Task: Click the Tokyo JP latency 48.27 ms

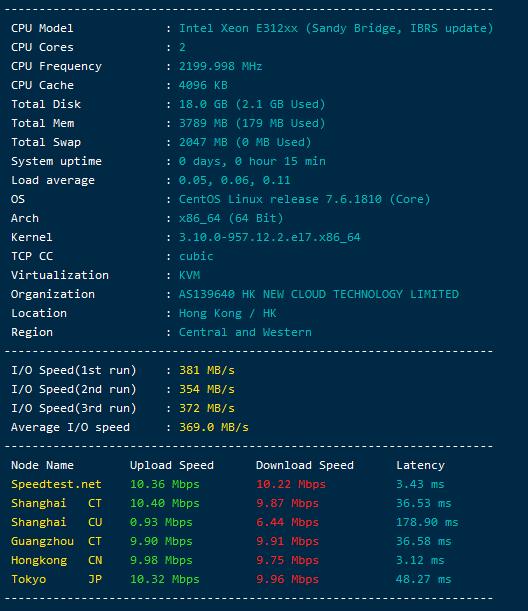Action: (424, 579)
